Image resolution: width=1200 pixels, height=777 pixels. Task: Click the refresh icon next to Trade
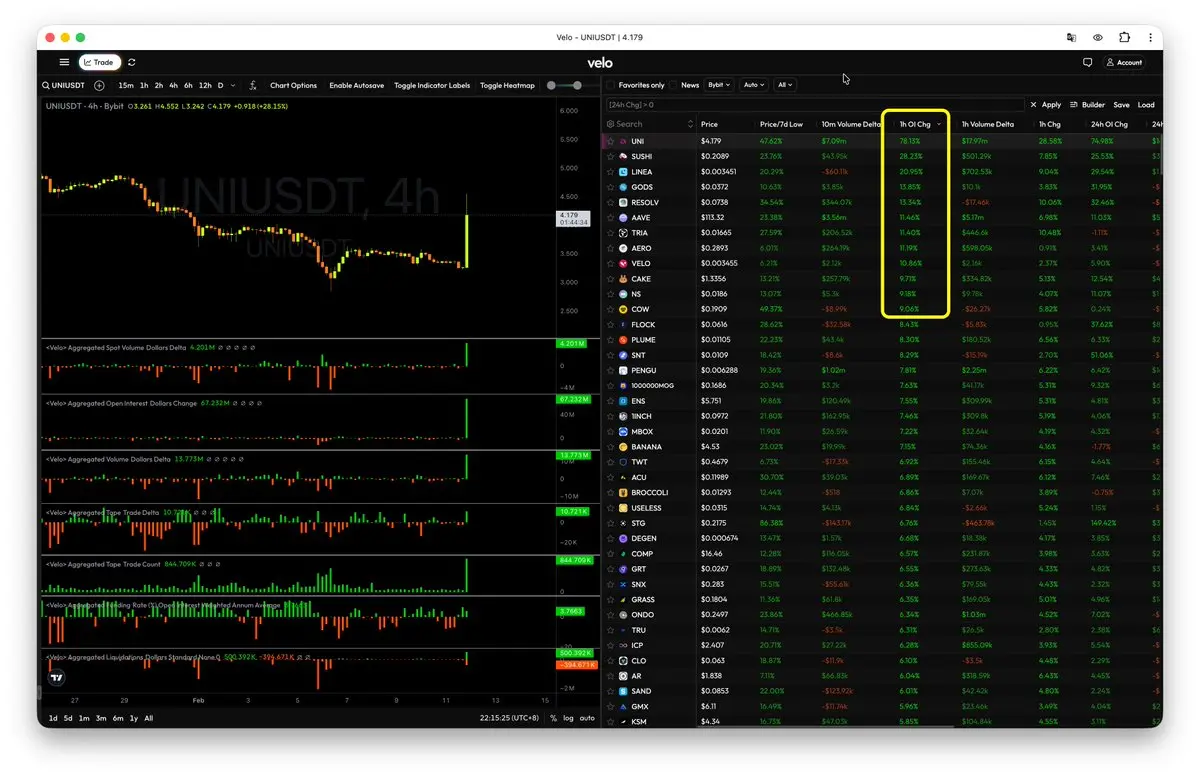click(x=132, y=62)
